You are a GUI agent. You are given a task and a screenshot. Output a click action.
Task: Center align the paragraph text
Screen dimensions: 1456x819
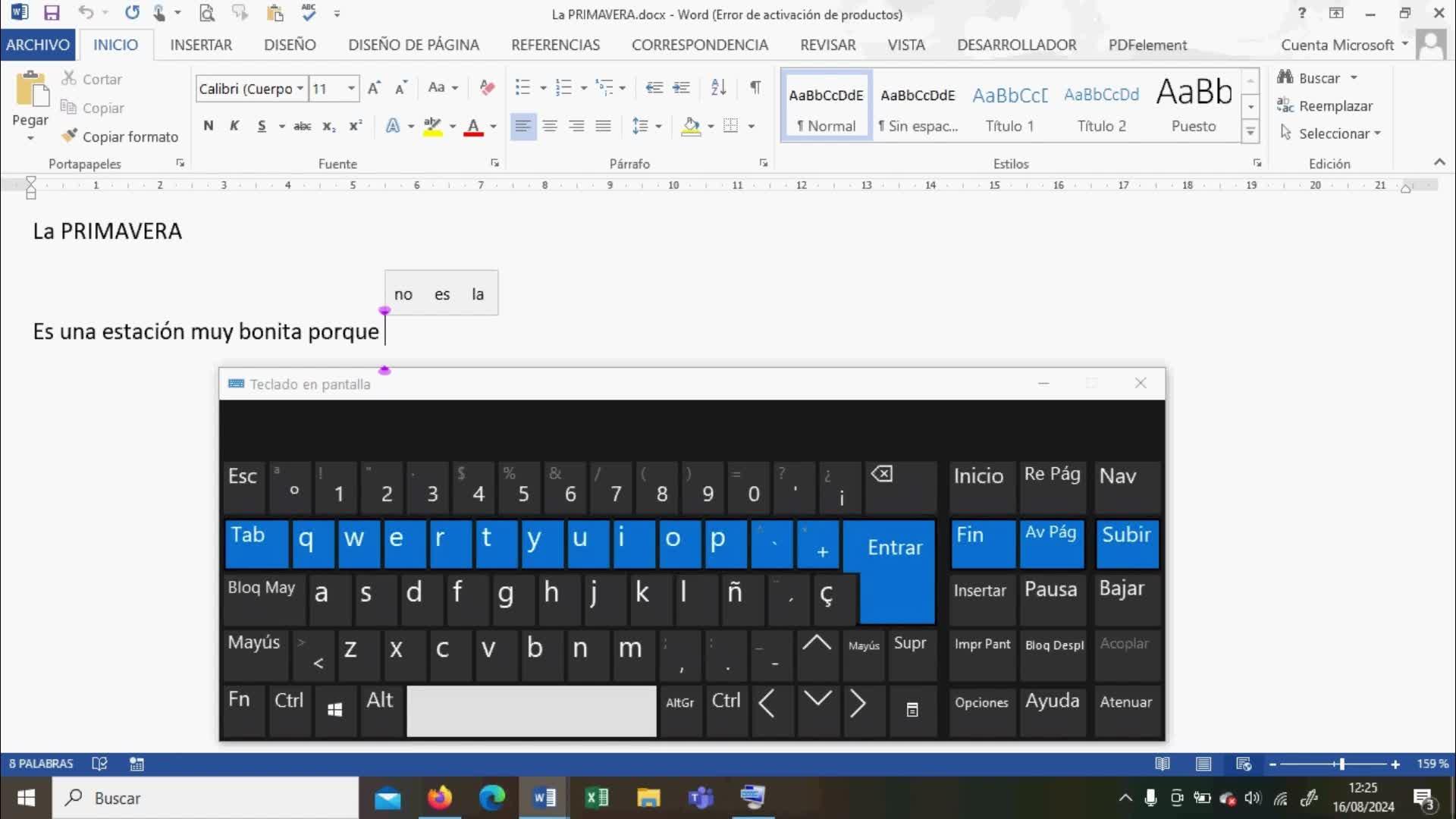550,126
